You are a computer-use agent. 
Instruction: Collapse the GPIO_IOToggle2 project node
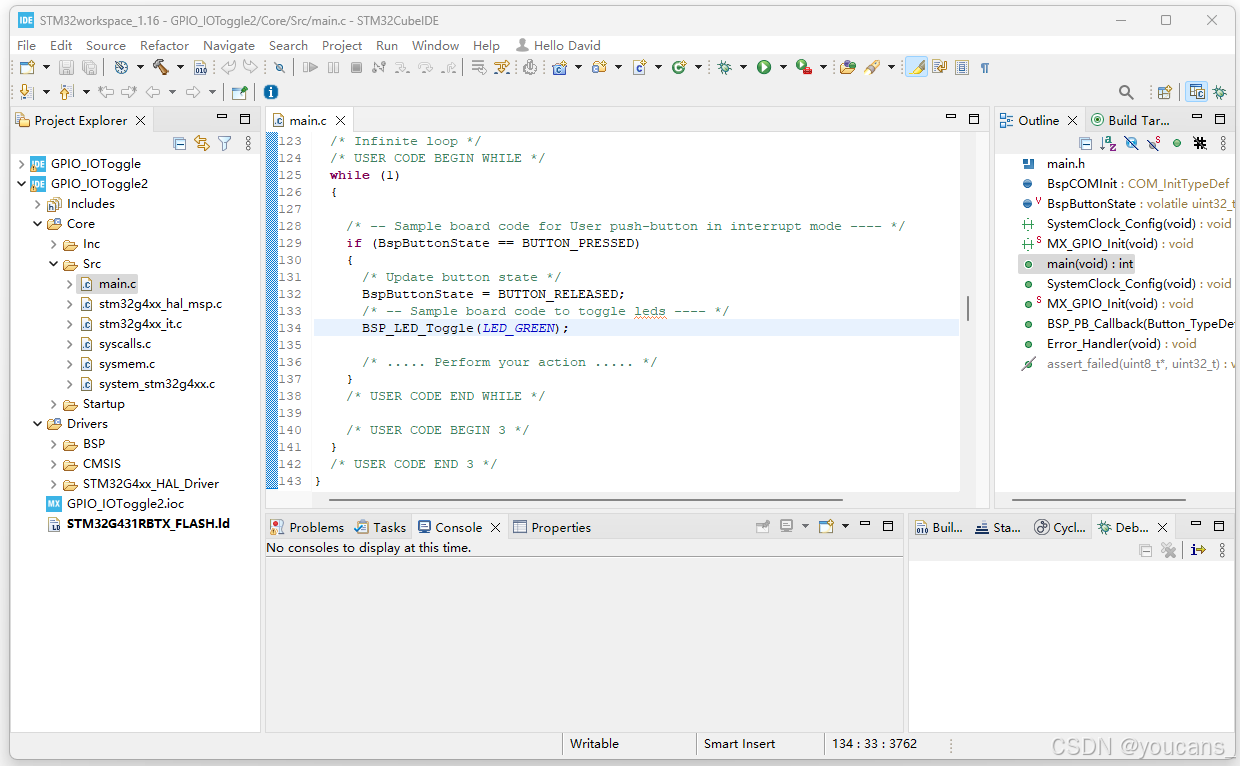click(22, 184)
